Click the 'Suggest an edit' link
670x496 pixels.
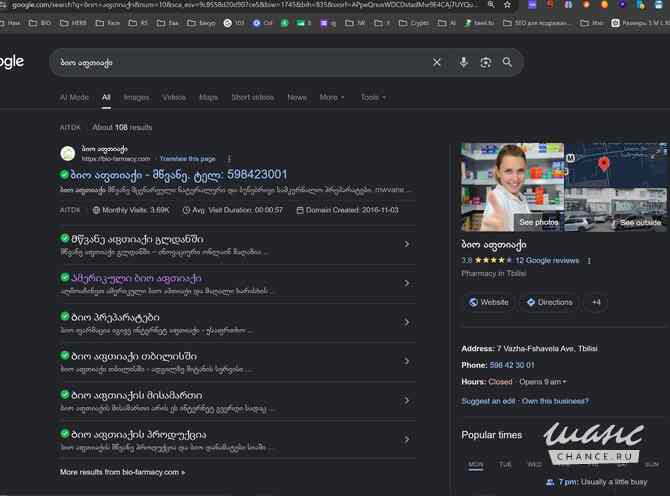click(x=488, y=401)
